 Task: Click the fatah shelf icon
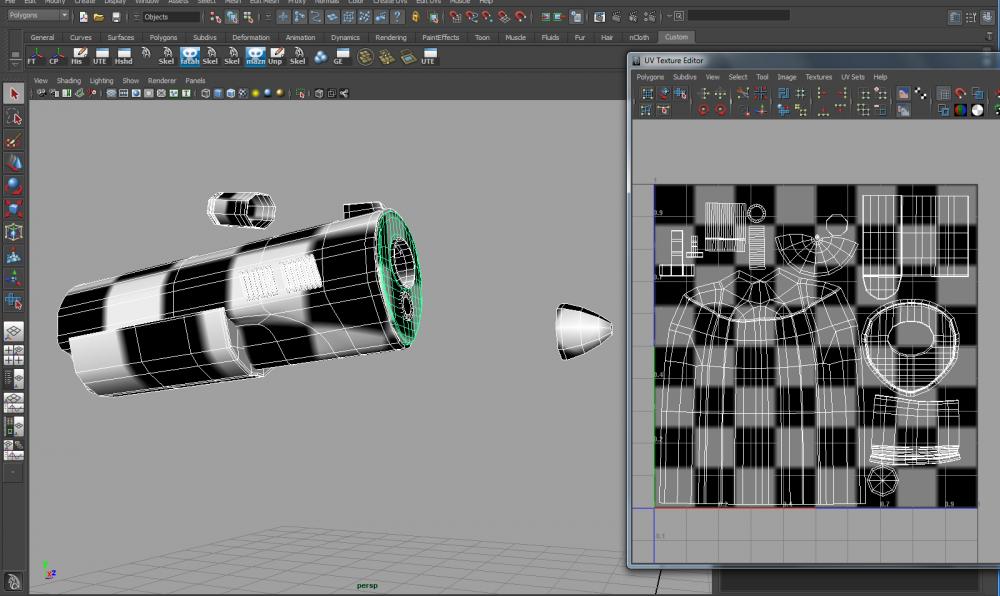click(189, 56)
